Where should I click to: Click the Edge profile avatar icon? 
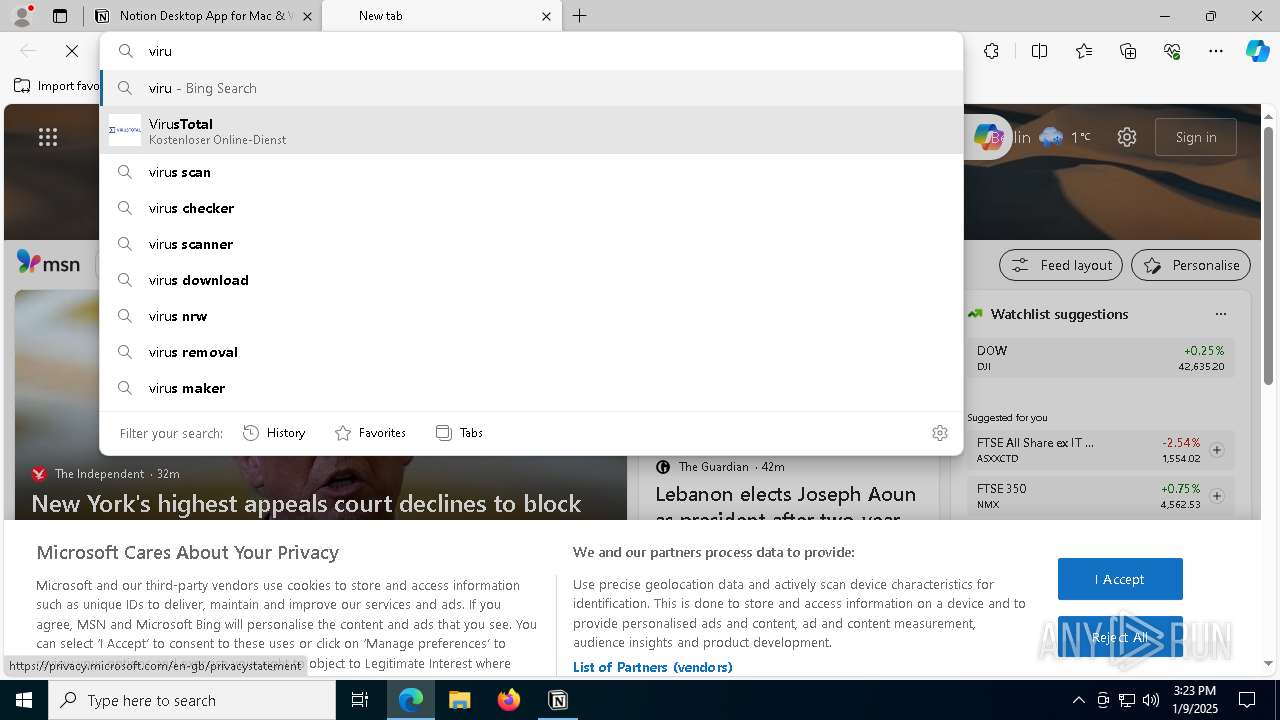[22, 15]
